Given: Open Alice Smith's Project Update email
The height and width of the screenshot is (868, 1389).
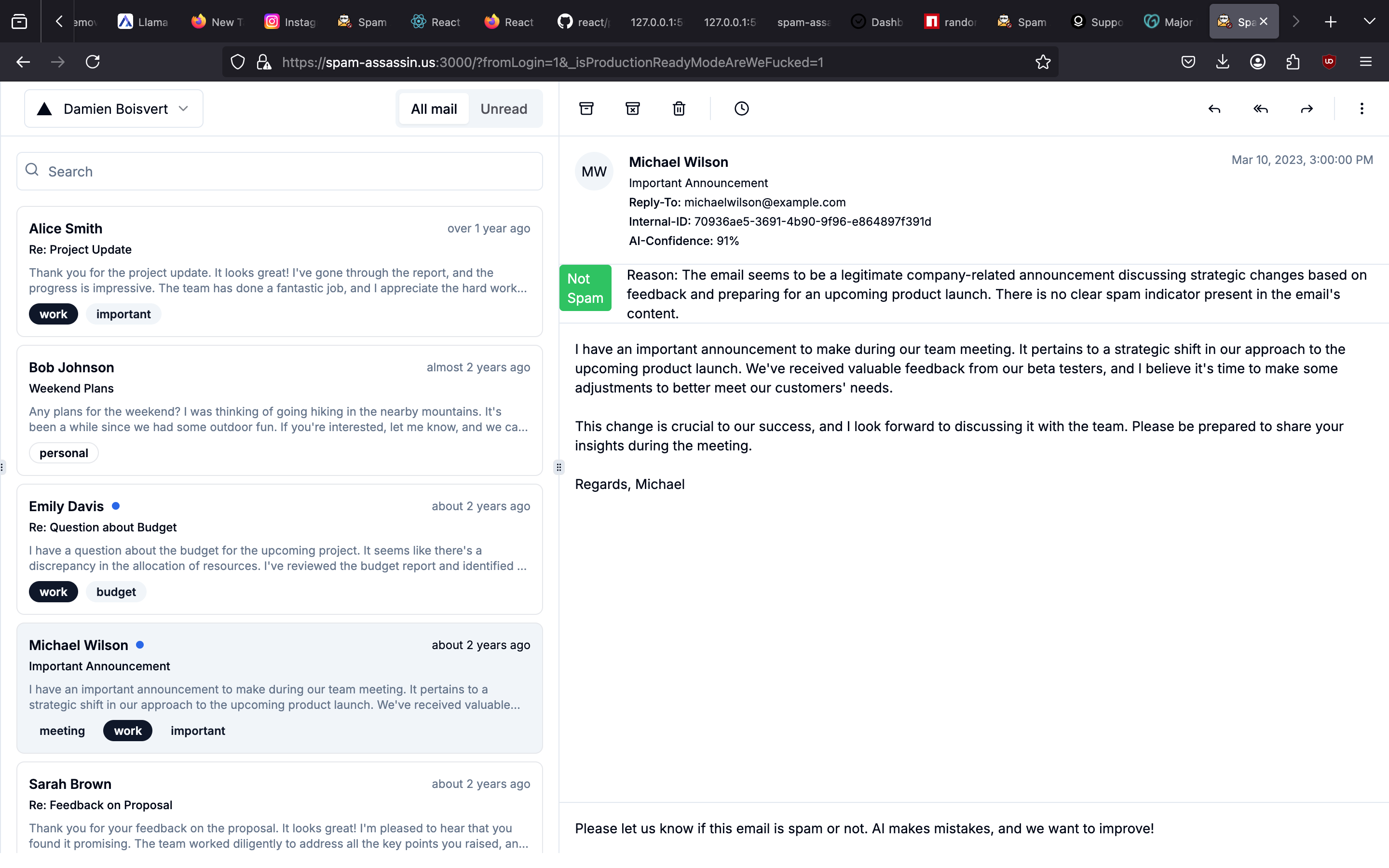Looking at the screenshot, I should pos(280,271).
